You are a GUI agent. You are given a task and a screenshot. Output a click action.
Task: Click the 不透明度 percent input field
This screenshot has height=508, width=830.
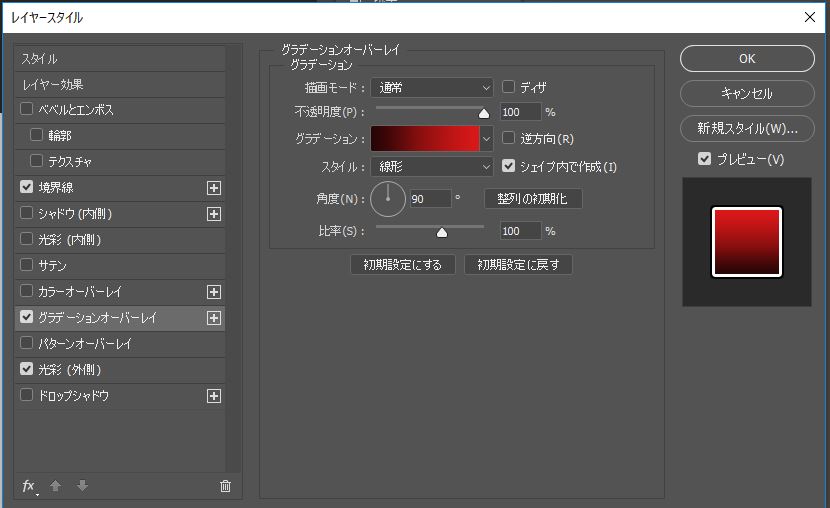pos(521,112)
